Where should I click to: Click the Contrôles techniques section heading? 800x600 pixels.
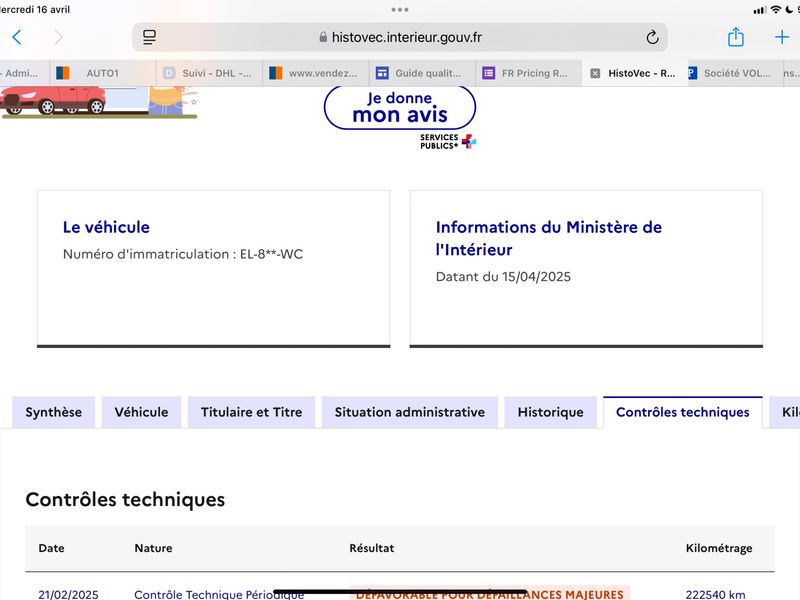point(125,499)
